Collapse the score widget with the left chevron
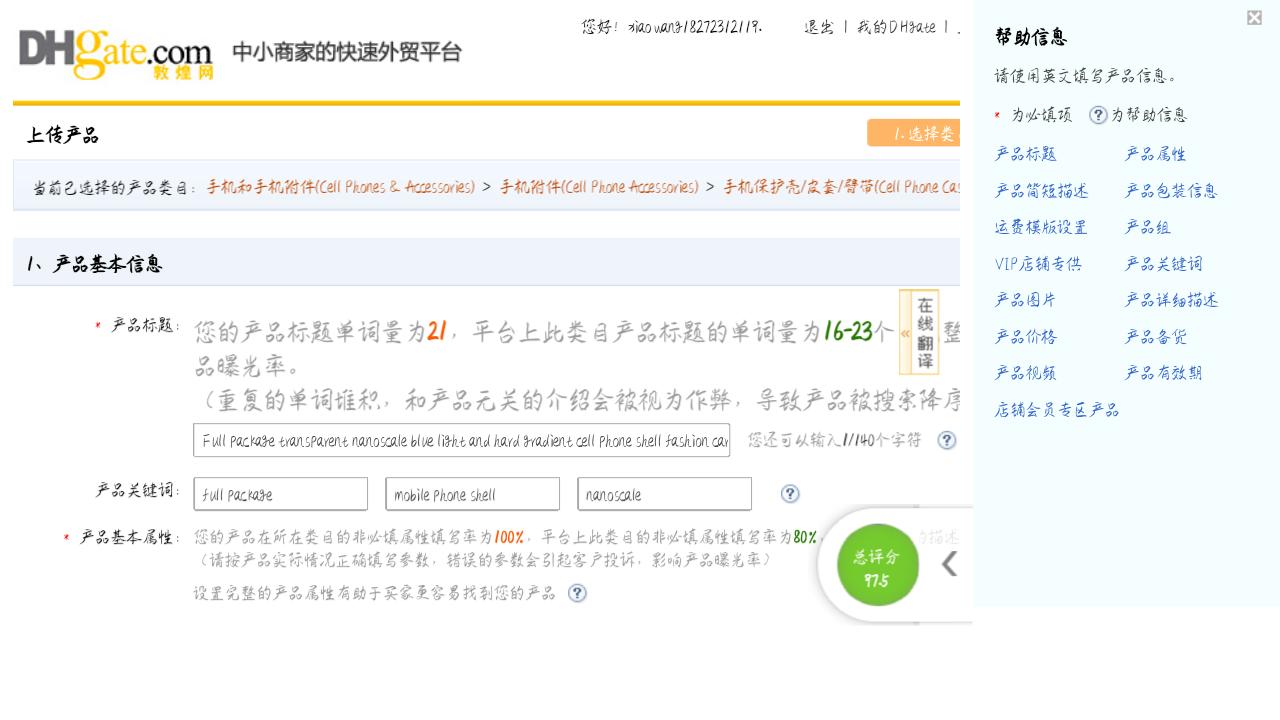Viewport: 1280px width, 720px height. coord(948,565)
